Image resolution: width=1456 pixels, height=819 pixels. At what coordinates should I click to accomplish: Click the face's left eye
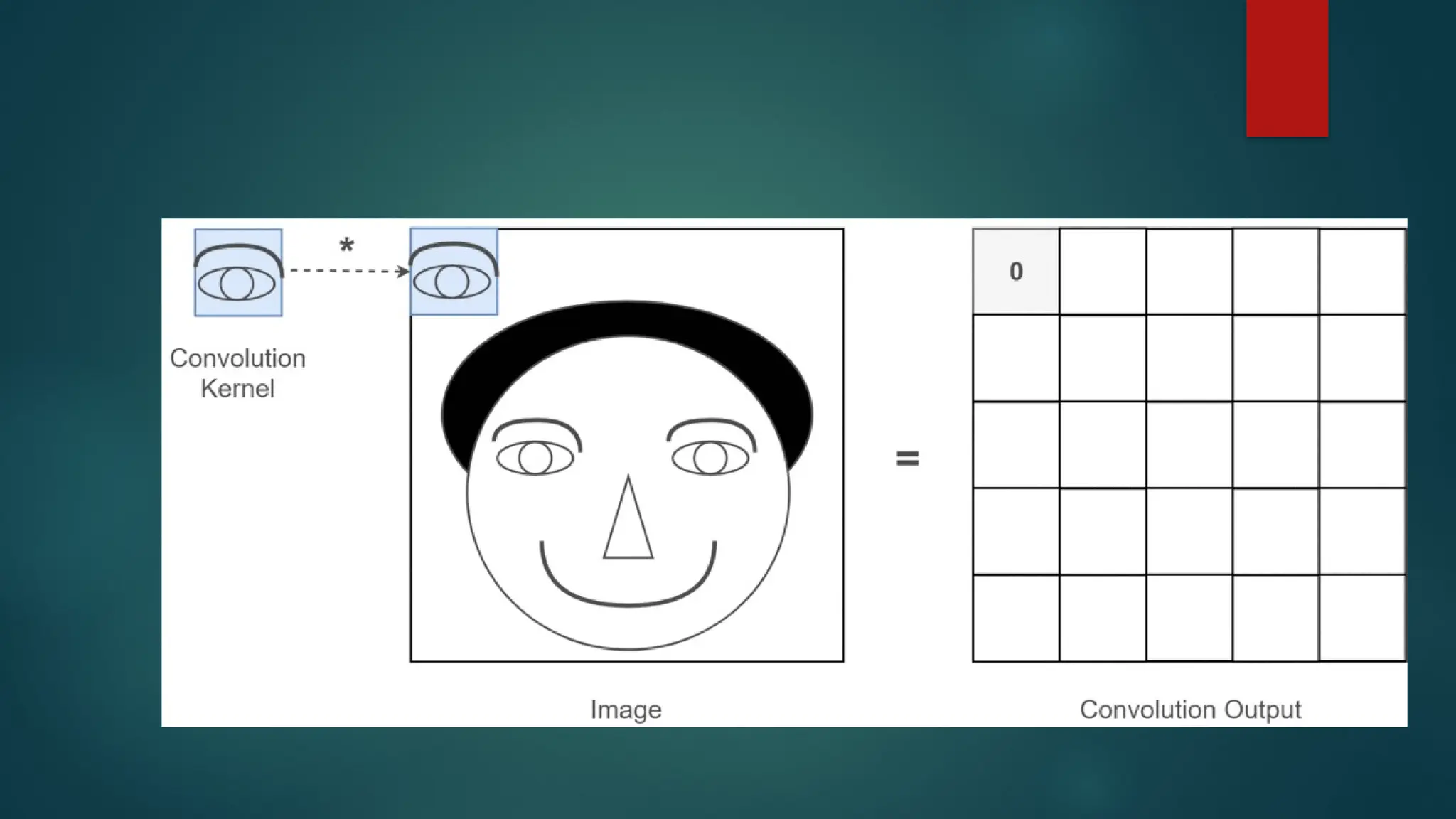click(x=535, y=458)
